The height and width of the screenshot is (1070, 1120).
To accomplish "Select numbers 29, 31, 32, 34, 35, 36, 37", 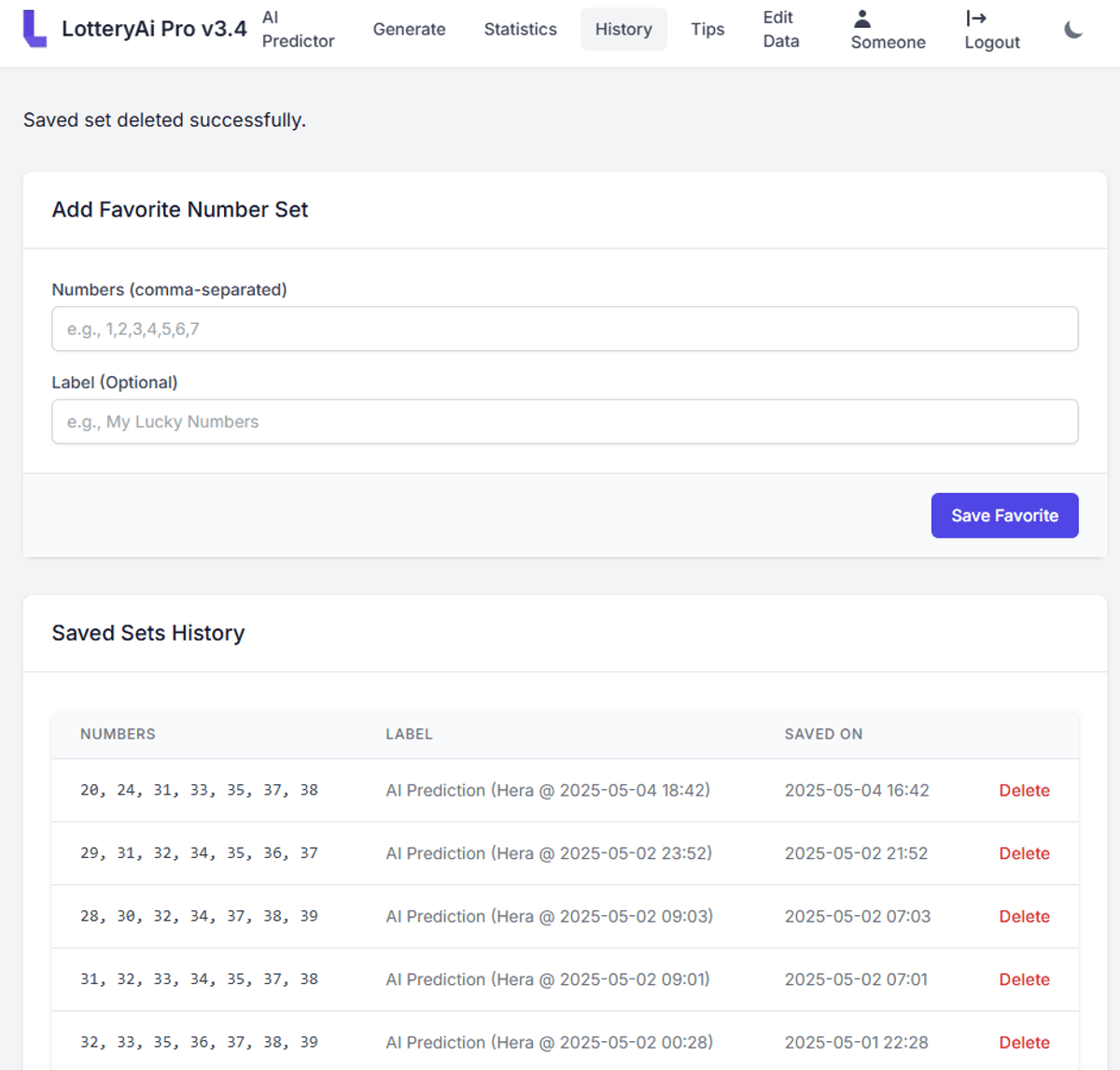I will click(199, 853).
